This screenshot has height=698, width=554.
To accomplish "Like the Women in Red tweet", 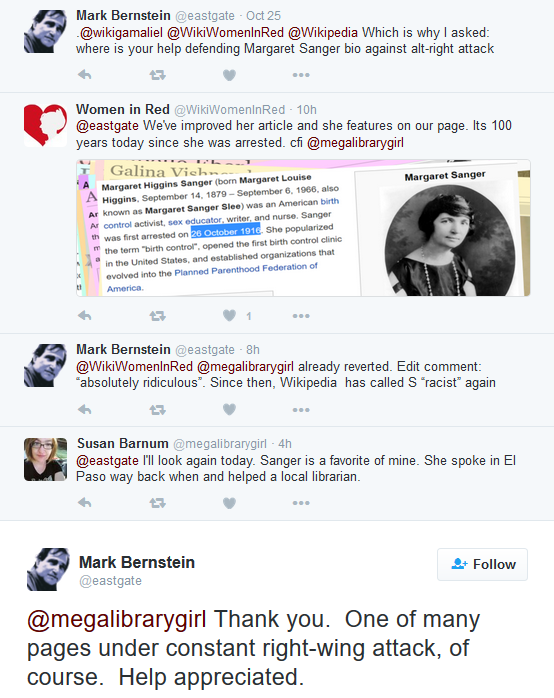I will click(x=229, y=316).
